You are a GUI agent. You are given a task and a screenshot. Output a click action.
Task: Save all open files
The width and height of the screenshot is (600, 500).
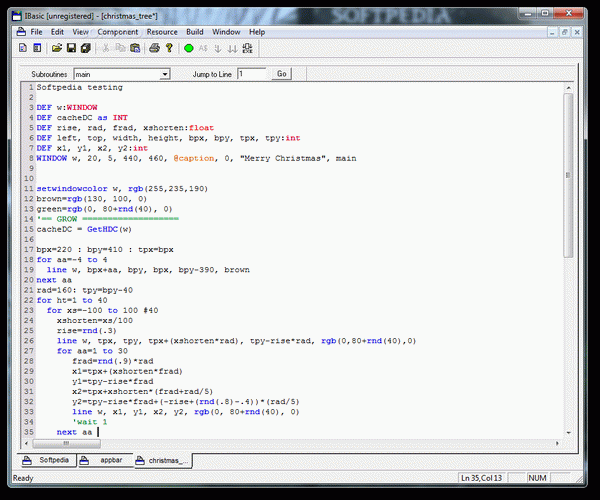pos(85,48)
